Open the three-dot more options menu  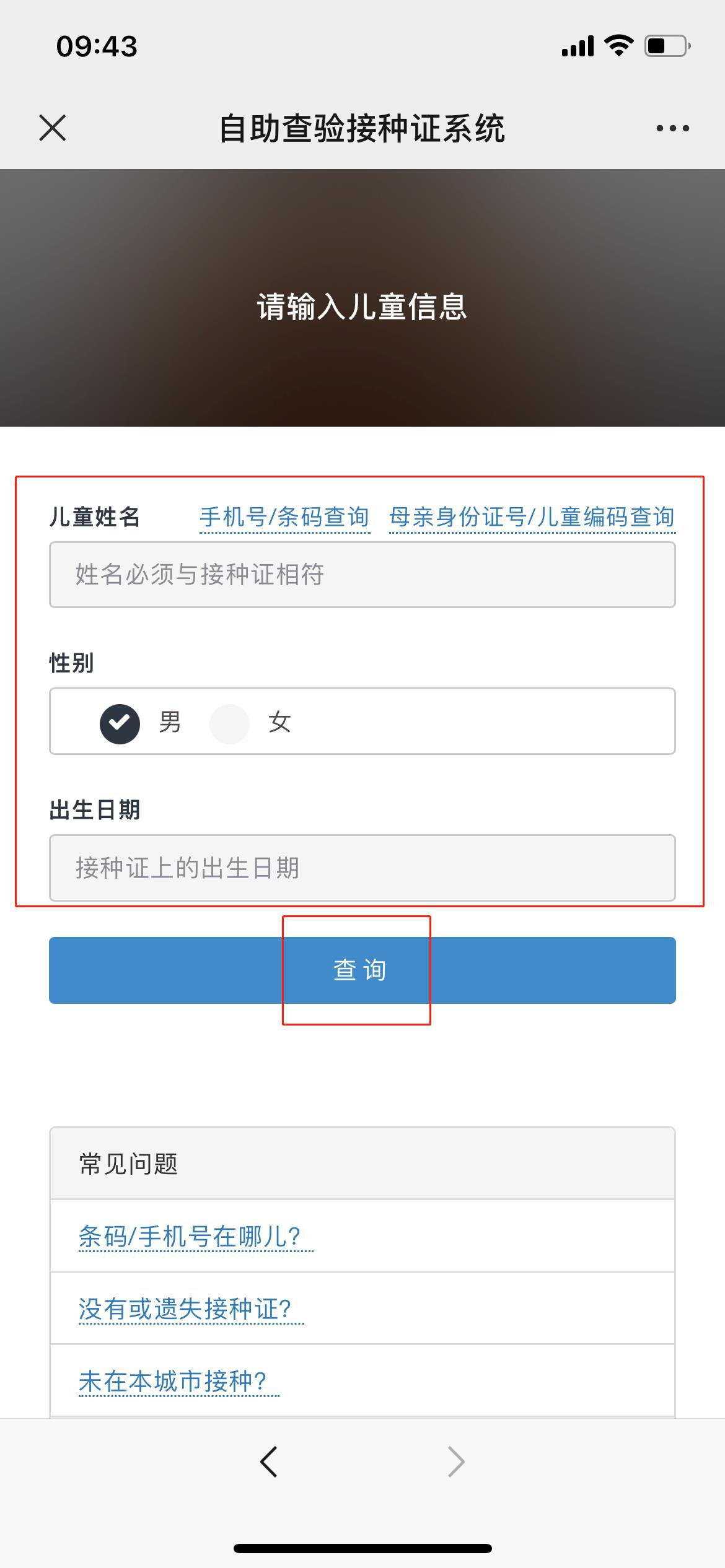click(672, 128)
